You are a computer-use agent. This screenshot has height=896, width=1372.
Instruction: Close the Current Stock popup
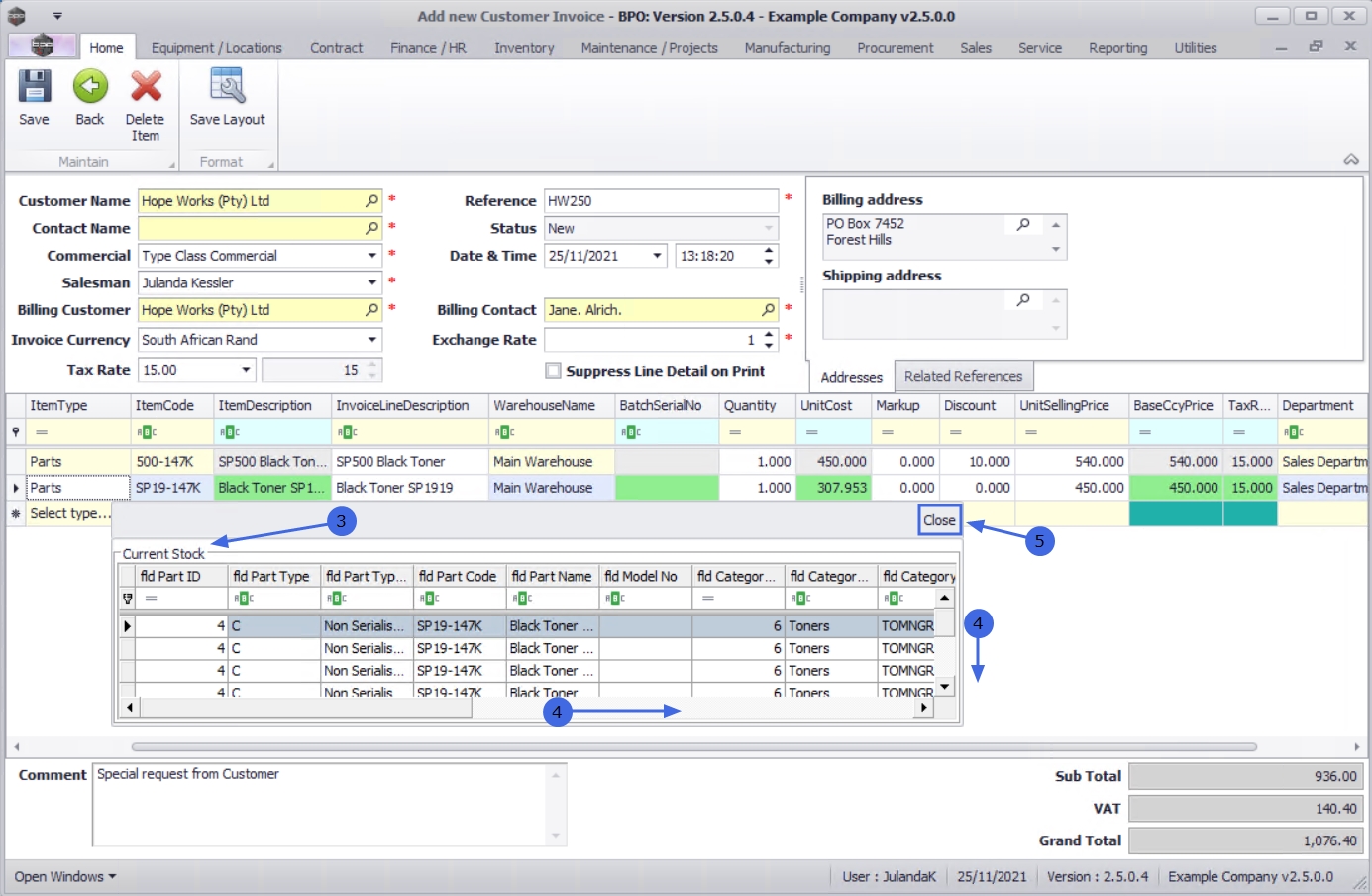[x=939, y=520]
